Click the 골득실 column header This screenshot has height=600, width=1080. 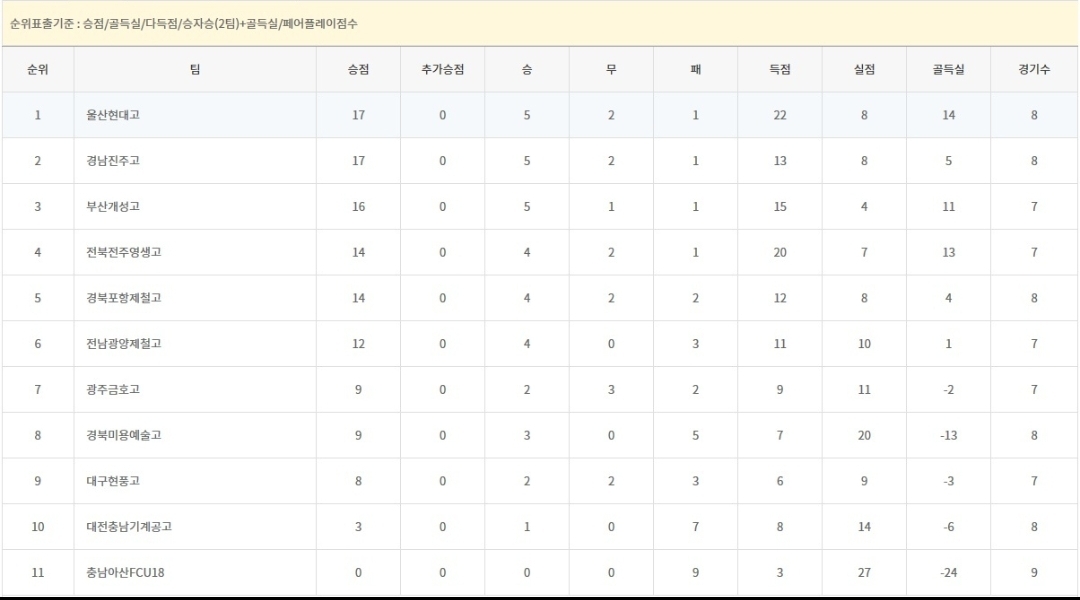[948, 70]
